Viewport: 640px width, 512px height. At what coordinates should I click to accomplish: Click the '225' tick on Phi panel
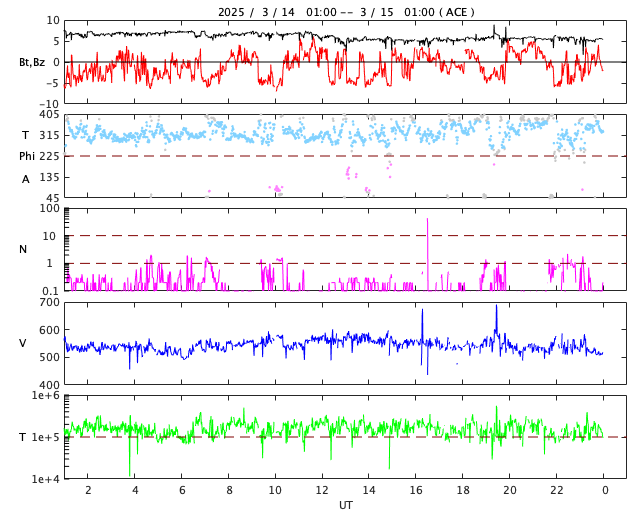coord(49,156)
